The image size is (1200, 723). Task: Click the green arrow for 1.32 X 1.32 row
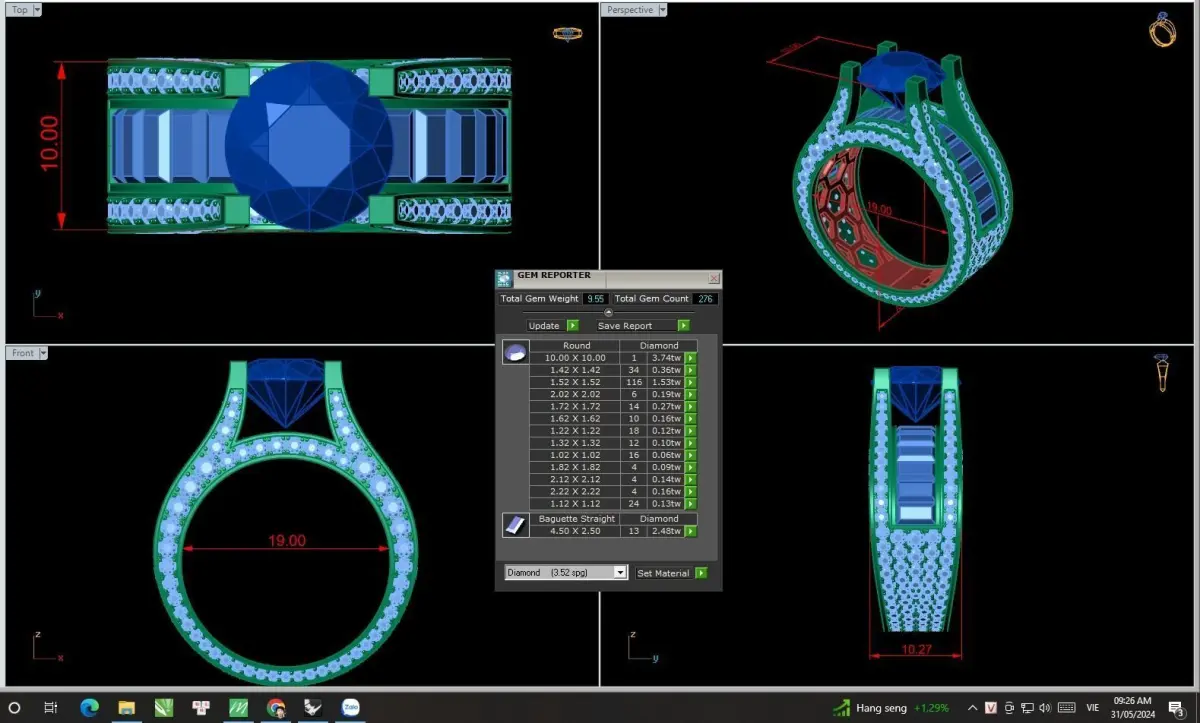pos(691,443)
